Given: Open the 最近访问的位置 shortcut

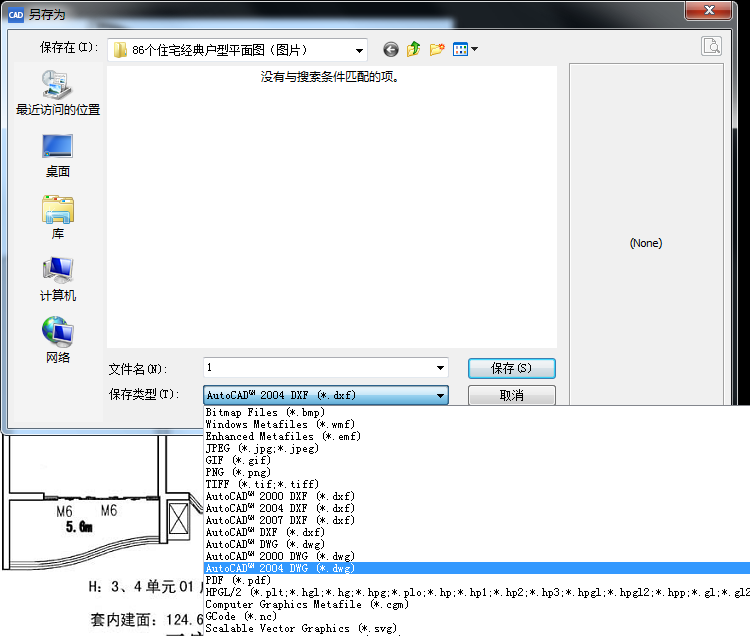Looking at the screenshot, I should [x=57, y=93].
